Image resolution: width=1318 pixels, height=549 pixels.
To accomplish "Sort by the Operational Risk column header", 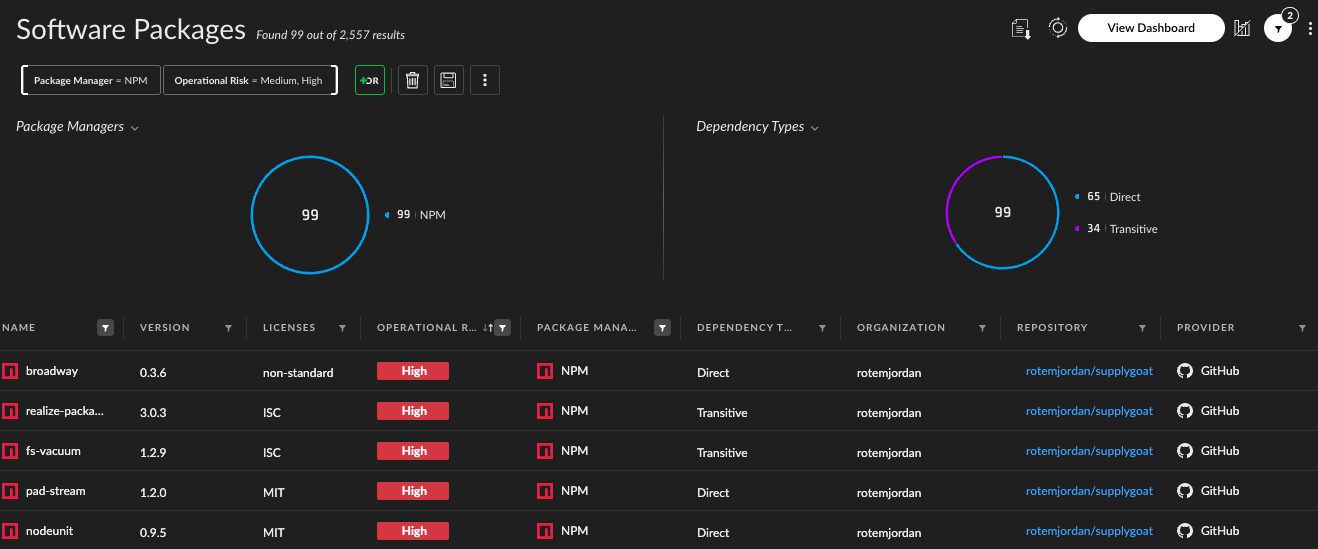I will (x=426, y=328).
